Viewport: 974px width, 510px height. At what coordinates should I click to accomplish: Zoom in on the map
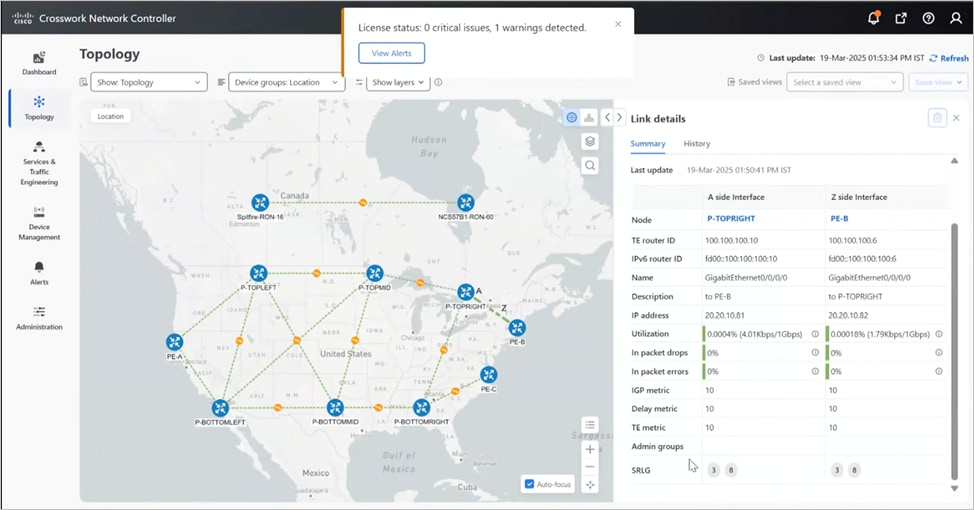tap(590, 449)
